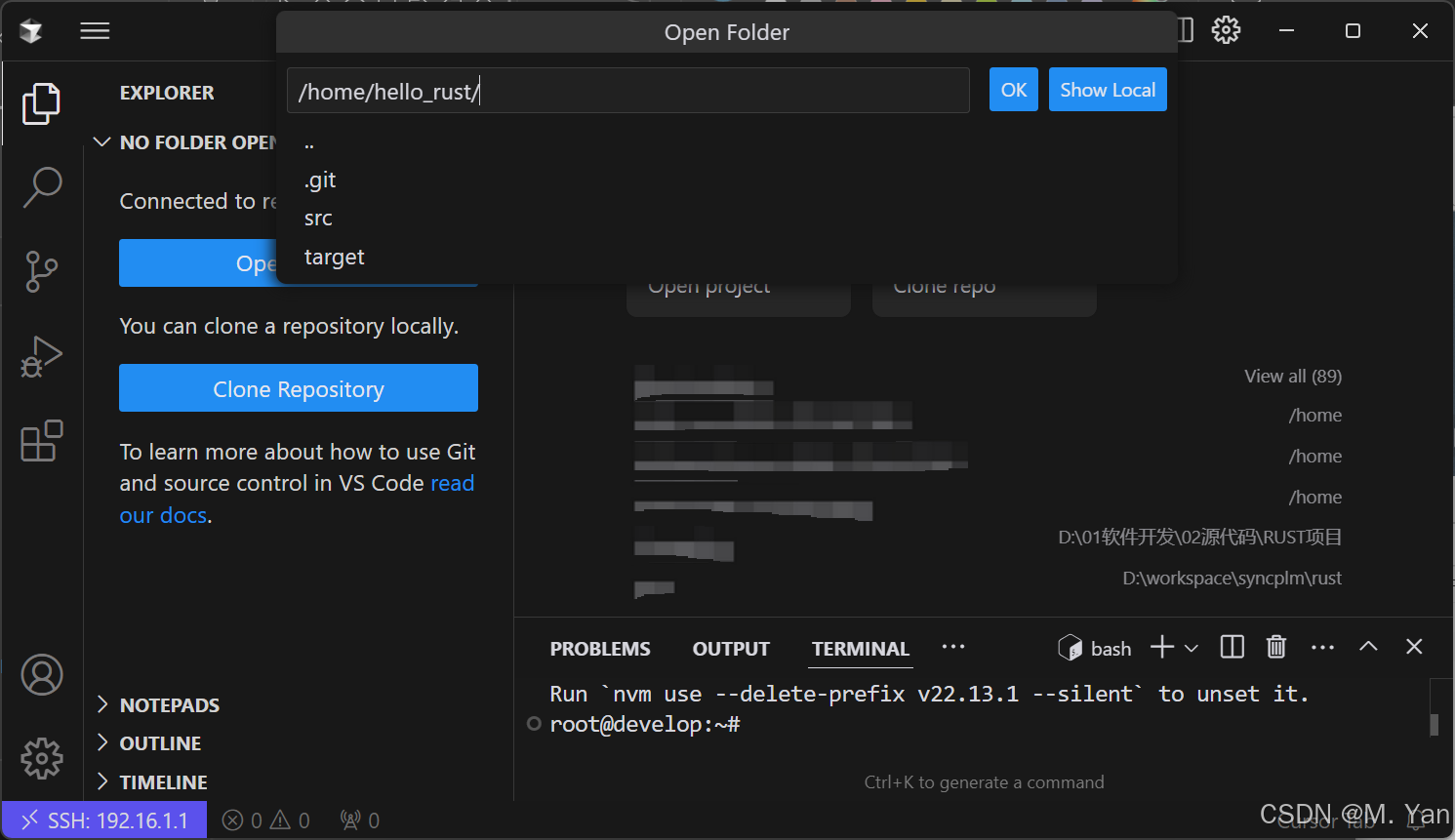Image resolution: width=1455 pixels, height=840 pixels.
Task: Open the Extensions view
Action: click(x=41, y=441)
